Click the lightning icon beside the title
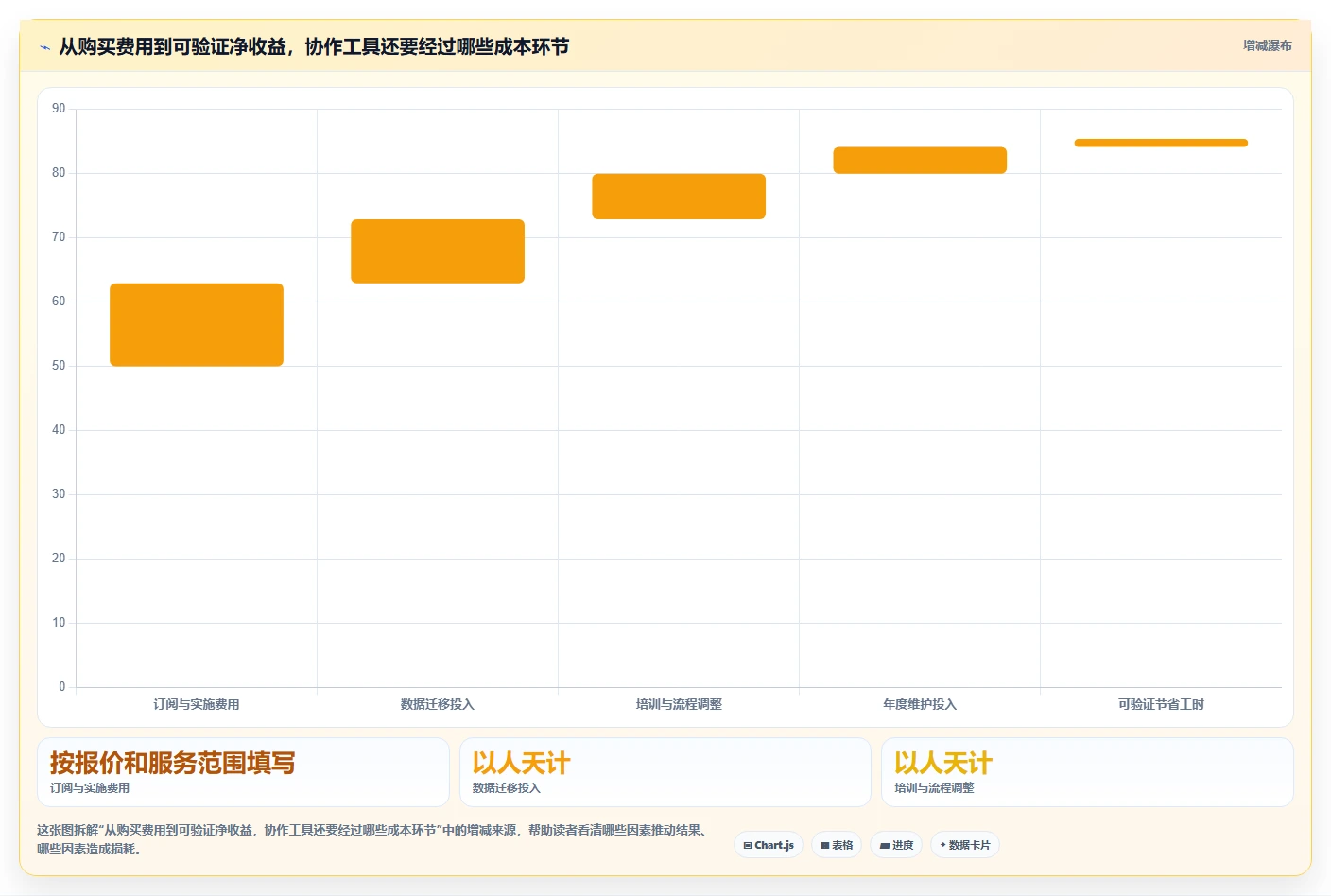Image resolution: width=1331 pixels, height=896 pixels. click(44, 47)
